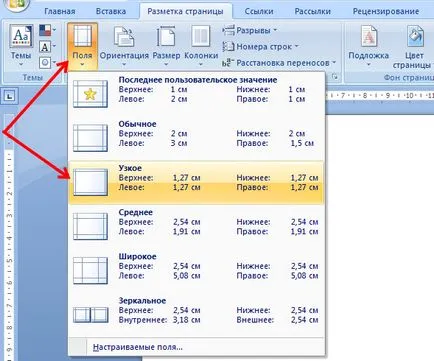Screen dimensions: 434x361
Task: Click the Колонки columns icon
Action: pyautogui.click(x=201, y=37)
